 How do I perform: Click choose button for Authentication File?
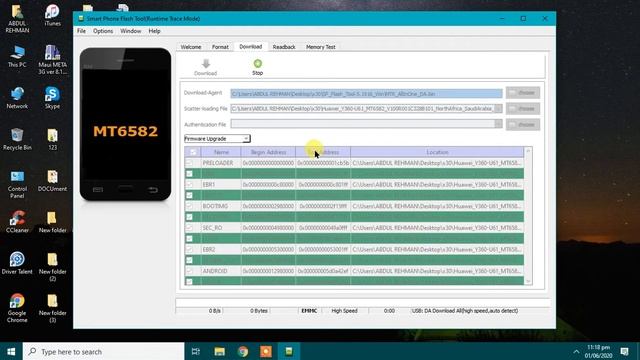(x=523, y=124)
